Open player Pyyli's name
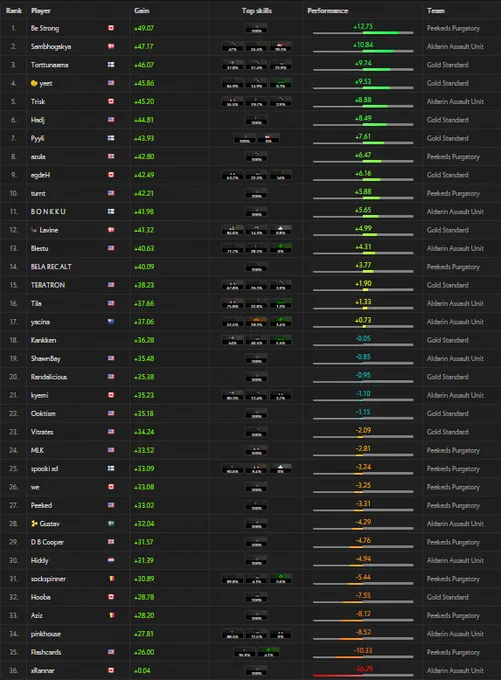This screenshot has height=680, width=501. pos(37,138)
